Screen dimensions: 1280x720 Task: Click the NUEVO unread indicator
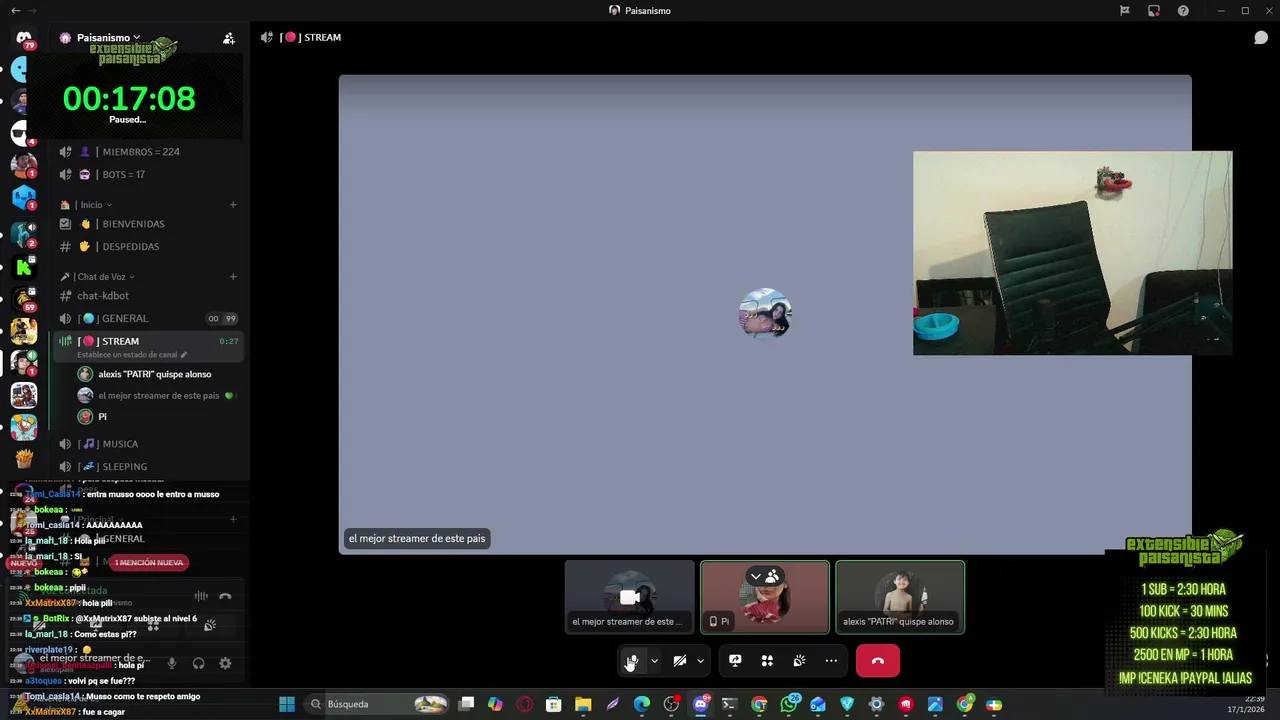24,563
